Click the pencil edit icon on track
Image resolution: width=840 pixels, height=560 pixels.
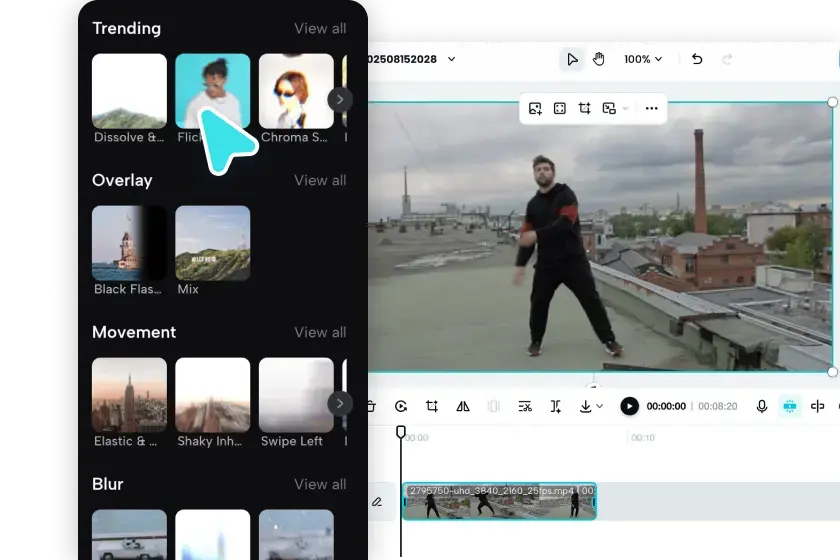(377, 502)
